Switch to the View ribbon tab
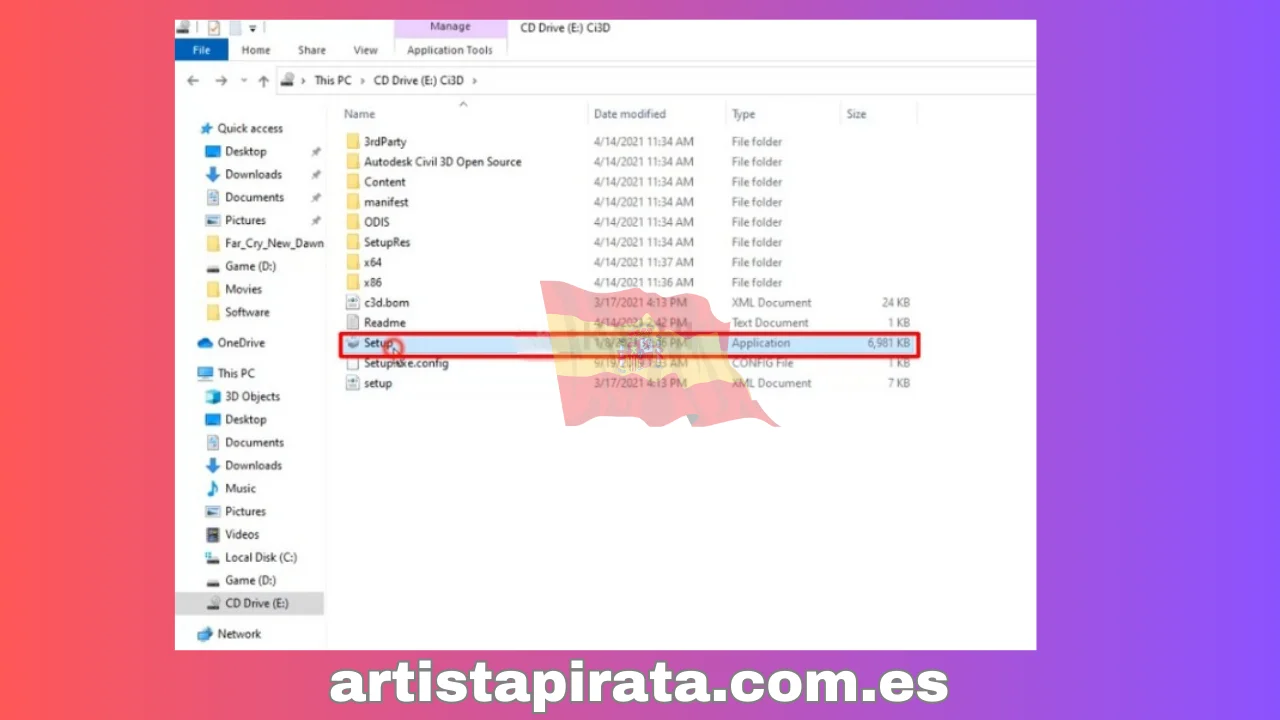The image size is (1280, 720). [365, 50]
